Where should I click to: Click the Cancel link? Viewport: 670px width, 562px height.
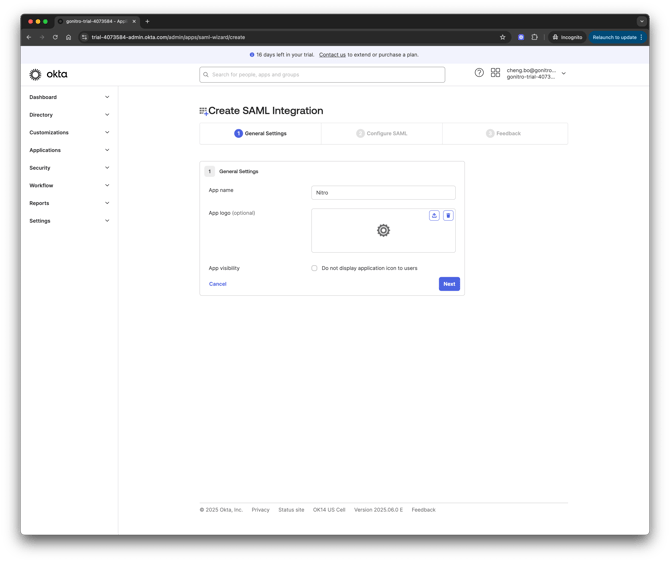[x=217, y=284]
